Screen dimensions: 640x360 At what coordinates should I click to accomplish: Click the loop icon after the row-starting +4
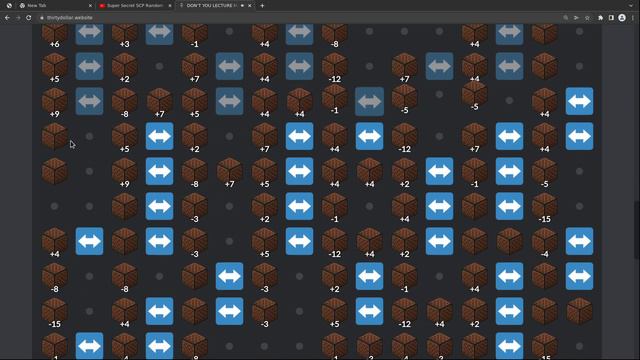89,241
